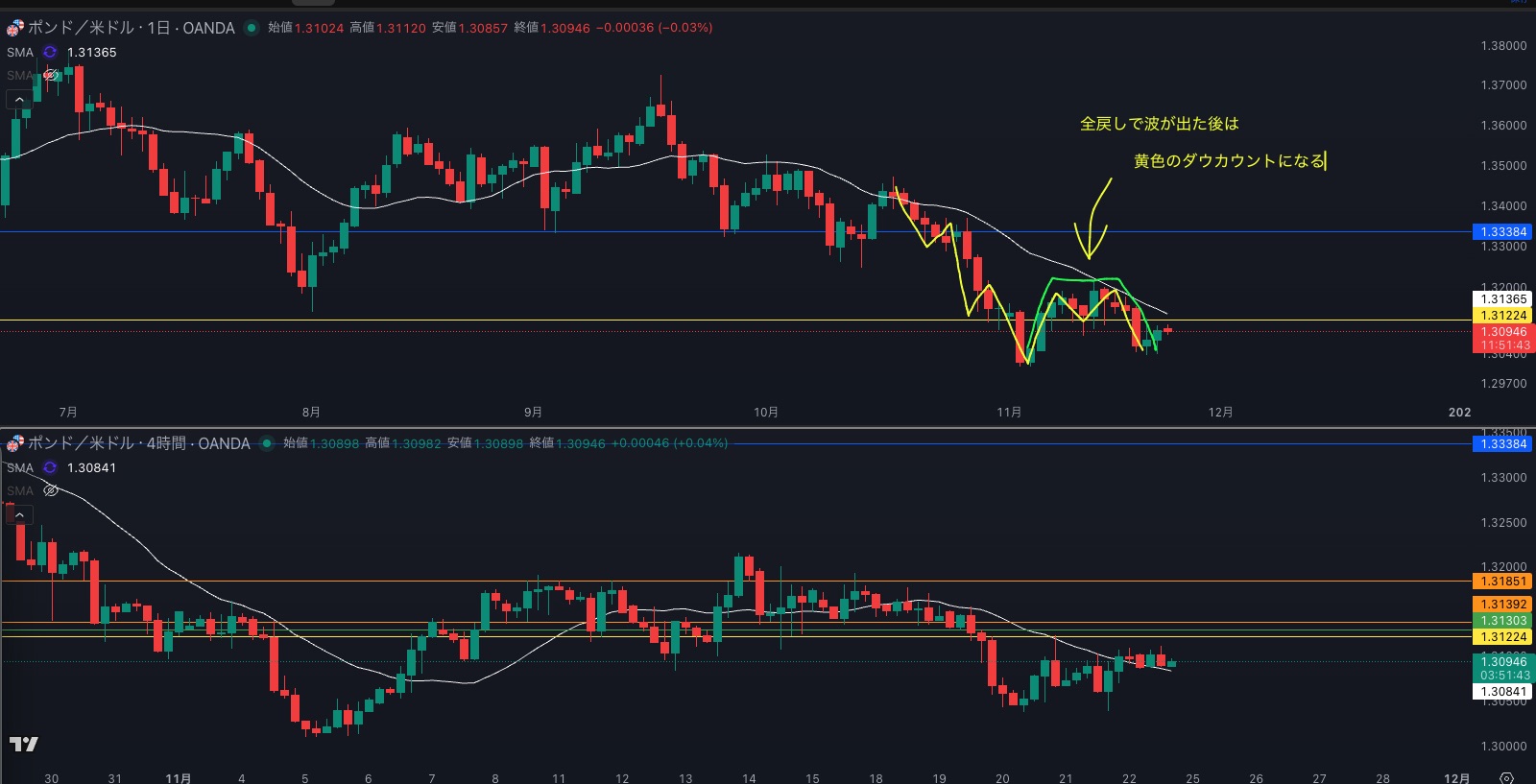Open chart settings gear at bottom-right corner
The width and height of the screenshot is (1536, 784).
(1506, 777)
